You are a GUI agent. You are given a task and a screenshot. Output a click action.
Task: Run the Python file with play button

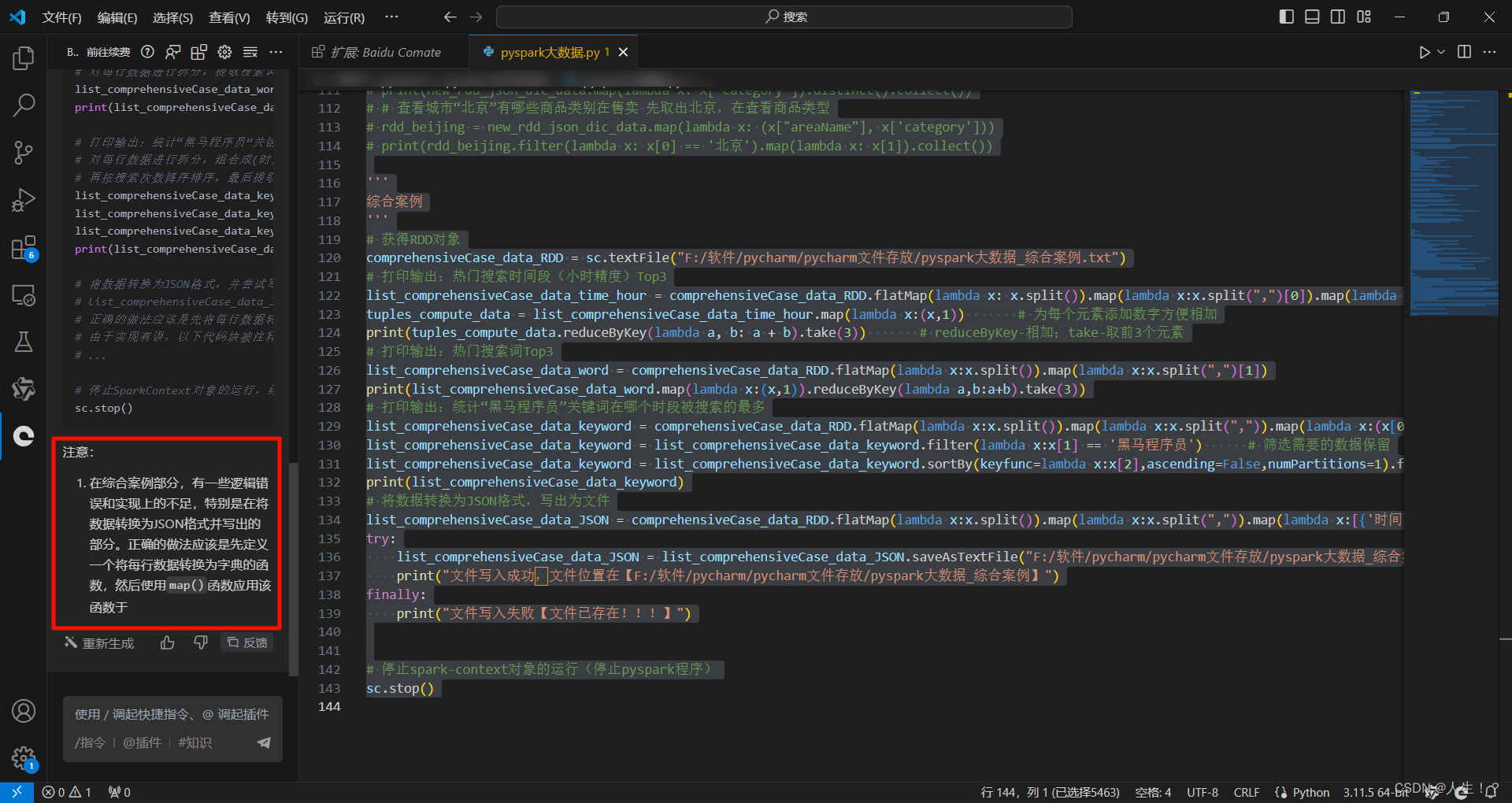pos(1424,52)
